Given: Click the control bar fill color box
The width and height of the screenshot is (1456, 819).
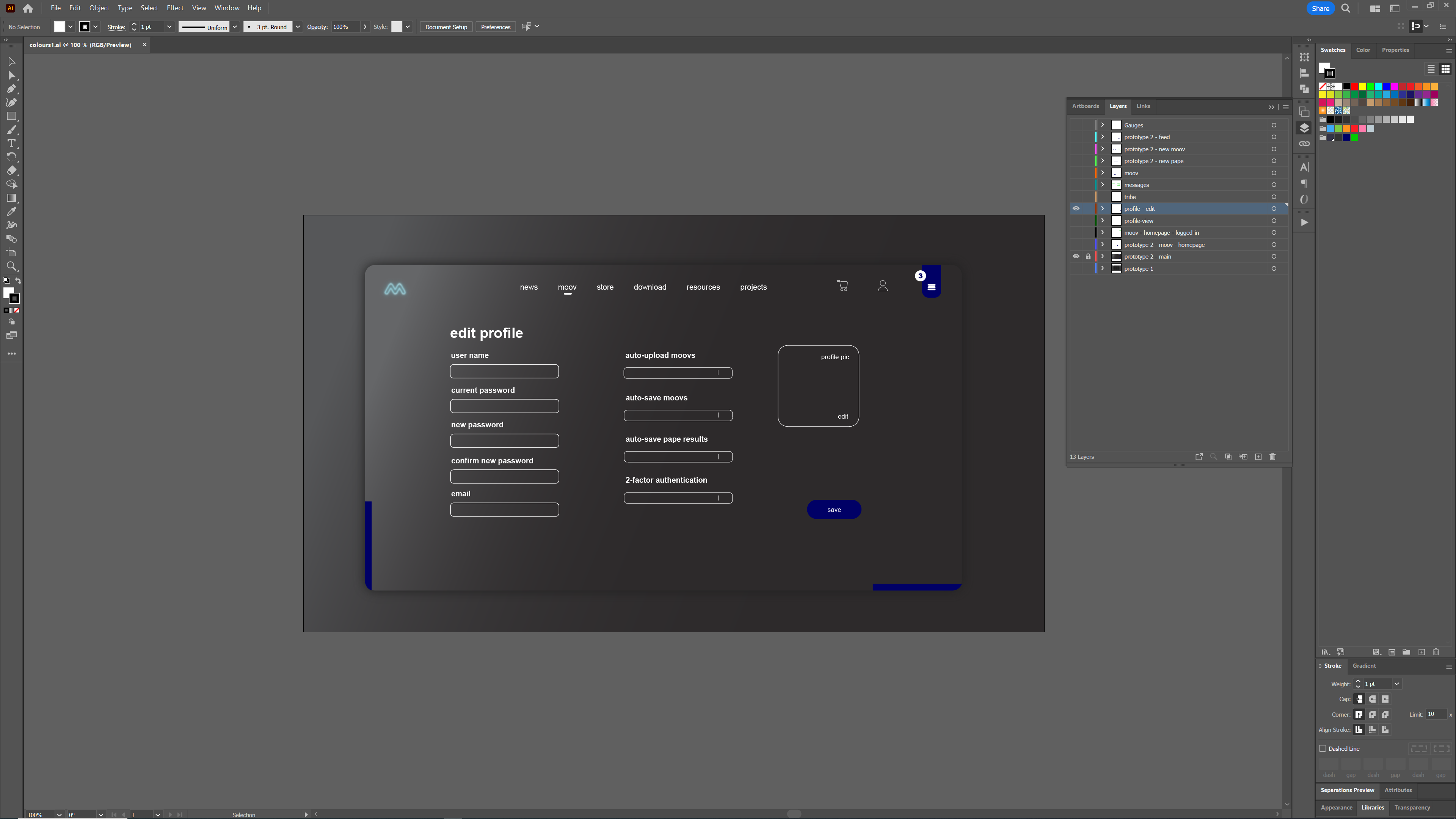Looking at the screenshot, I should click(x=60, y=27).
